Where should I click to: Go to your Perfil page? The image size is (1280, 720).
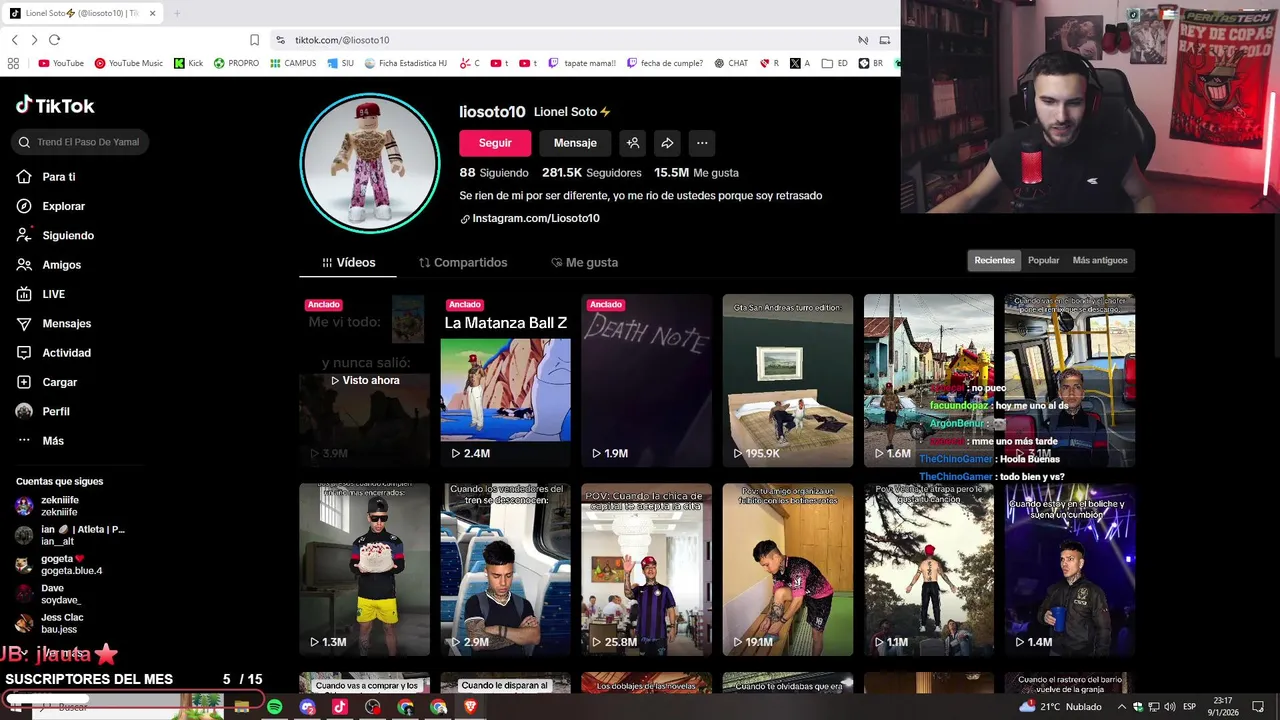click(43, 411)
